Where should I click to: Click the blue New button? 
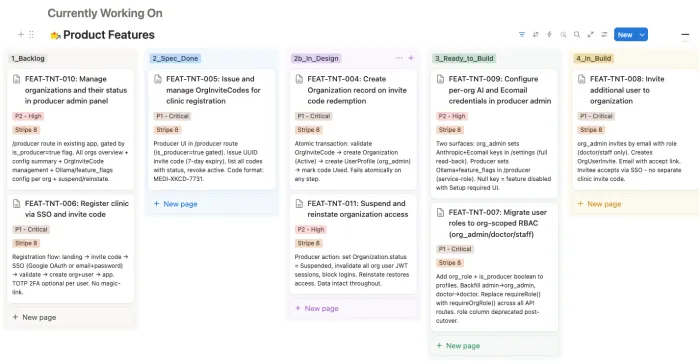click(625, 35)
